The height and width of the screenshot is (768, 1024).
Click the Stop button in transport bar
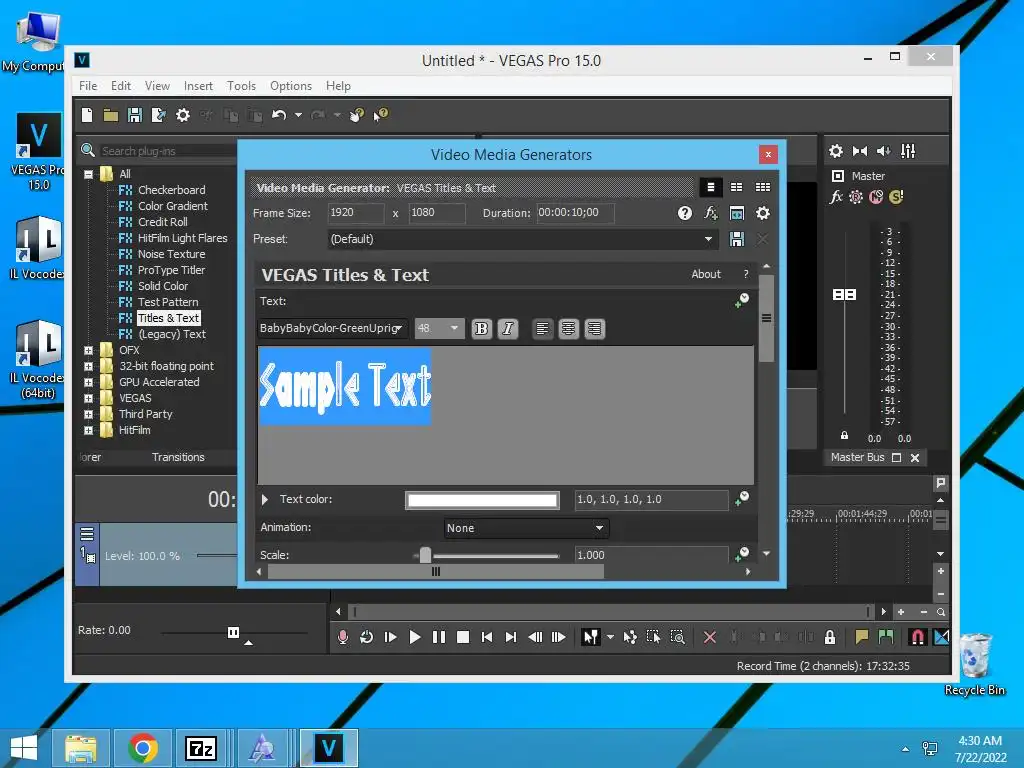point(463,637)
